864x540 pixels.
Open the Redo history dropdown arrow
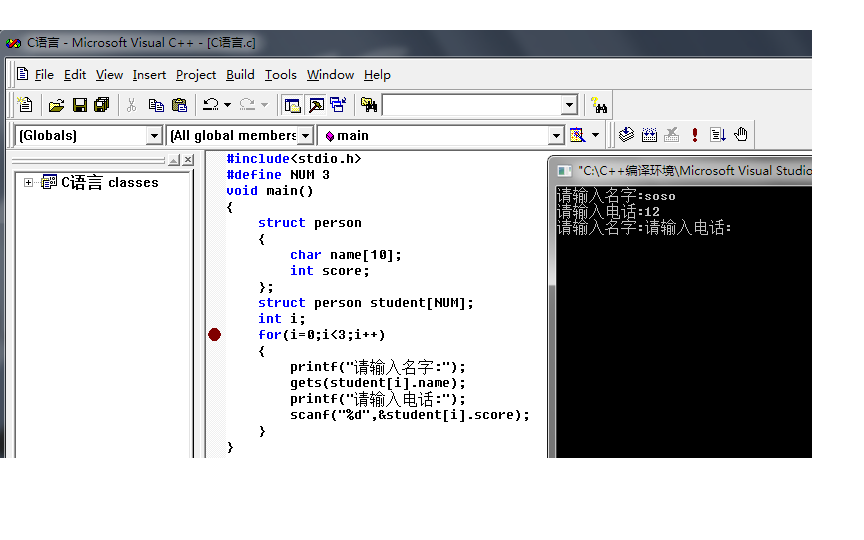[x=264, y=105]
